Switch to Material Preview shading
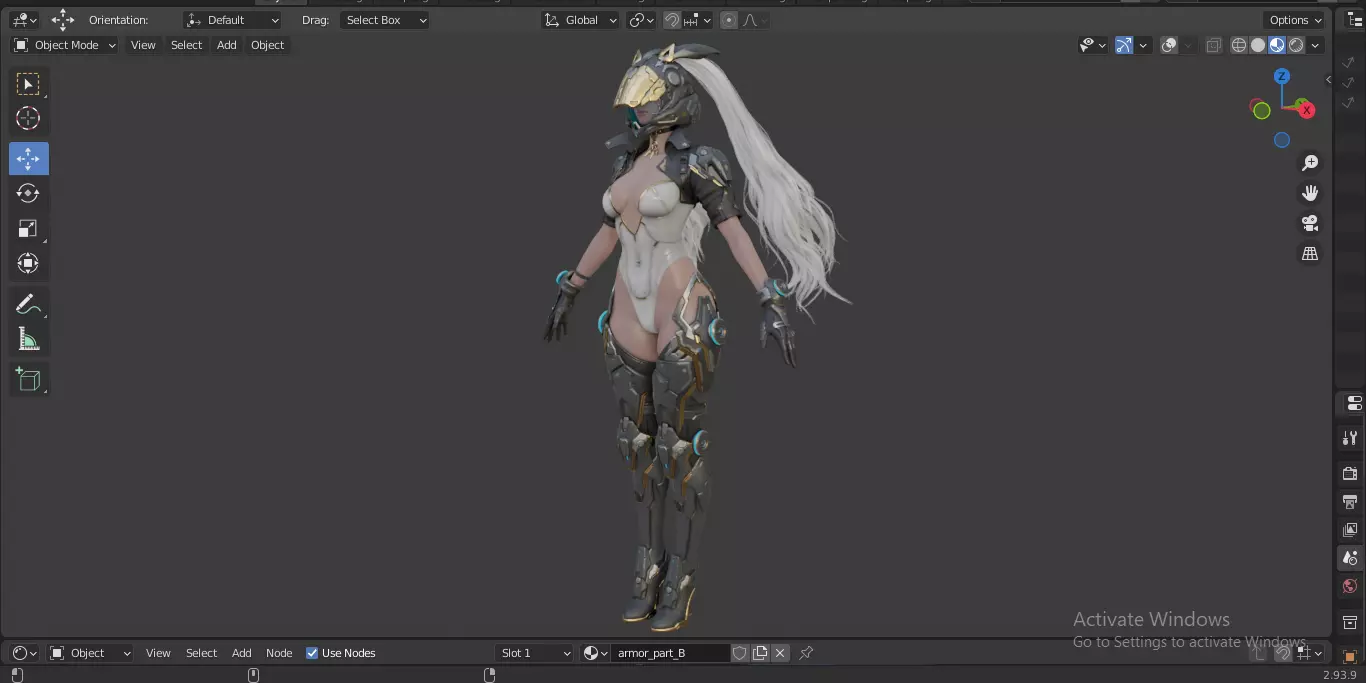This screenshot has height=683, width=1366. [1277, 45]
